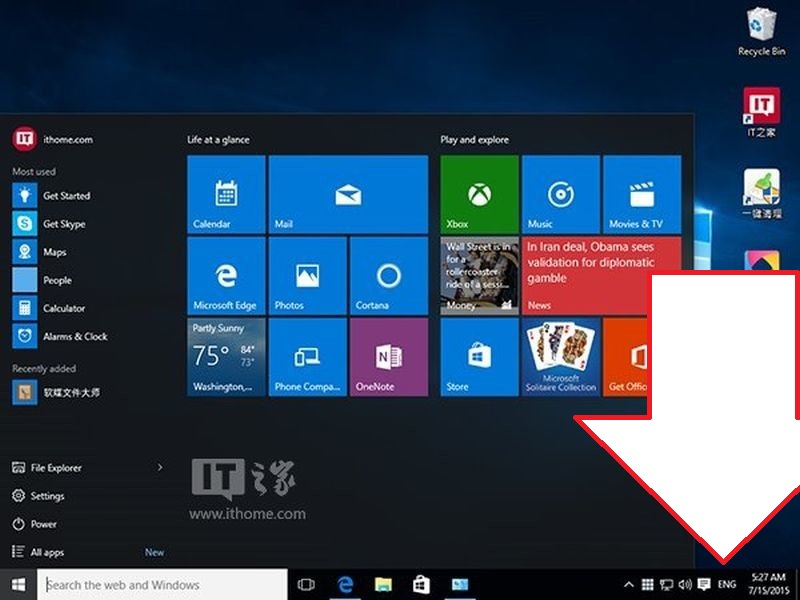Open Store from the taskbar

421,584
